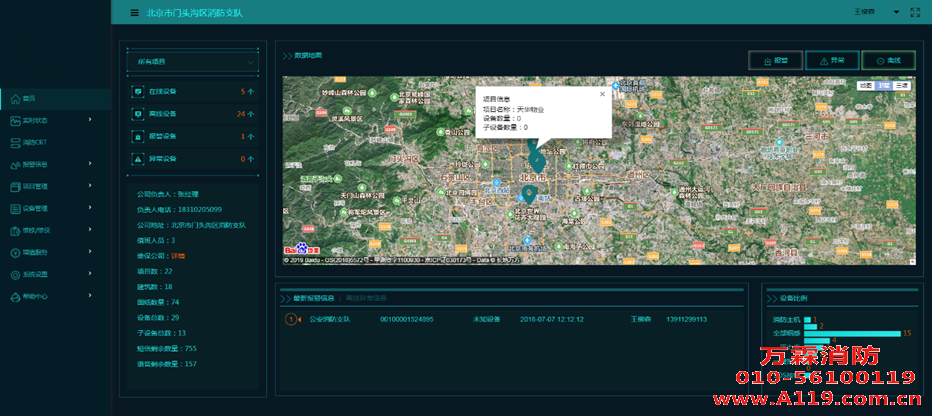The image size is (932, 416).
Task: Open the 首页 home icon in sidebar
Action: coord(15,98)
